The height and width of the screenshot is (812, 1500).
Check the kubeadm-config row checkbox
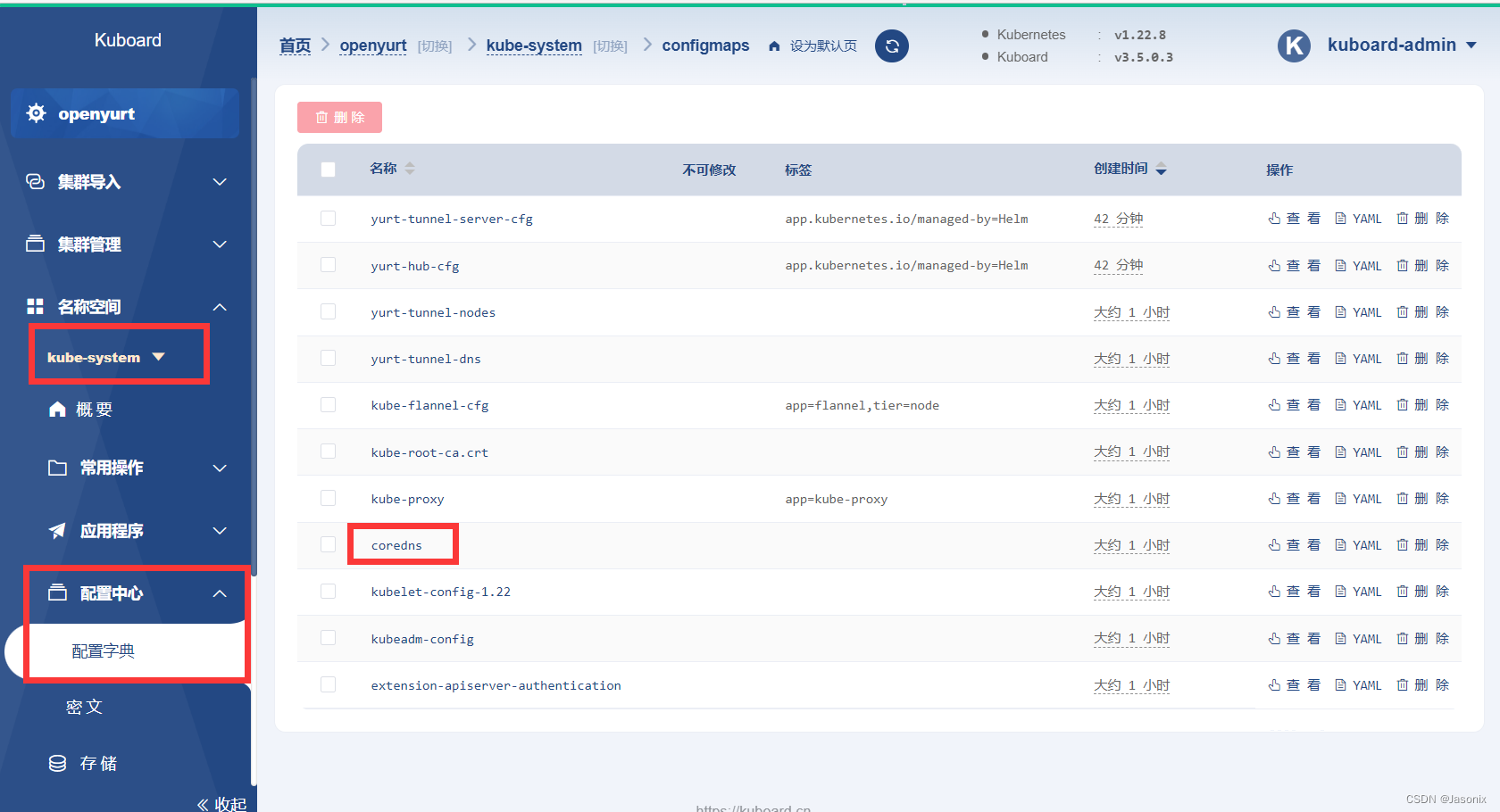(x=328, y=638)
